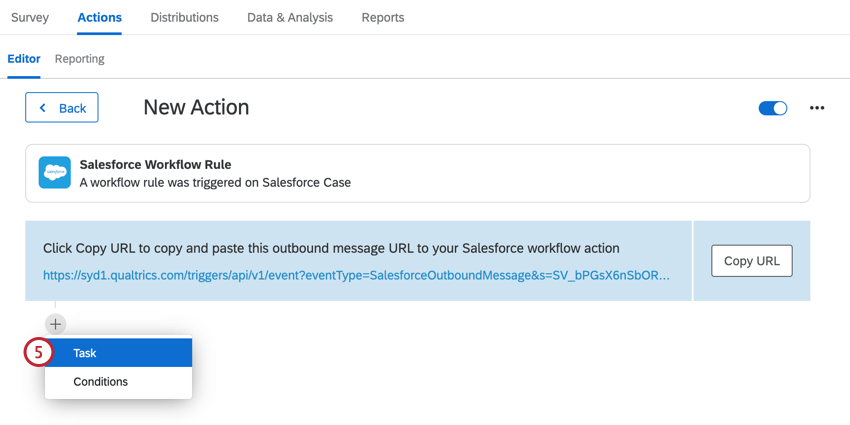
Task: Open the Data & Analysis tab
Action: (x=290, y=17)
